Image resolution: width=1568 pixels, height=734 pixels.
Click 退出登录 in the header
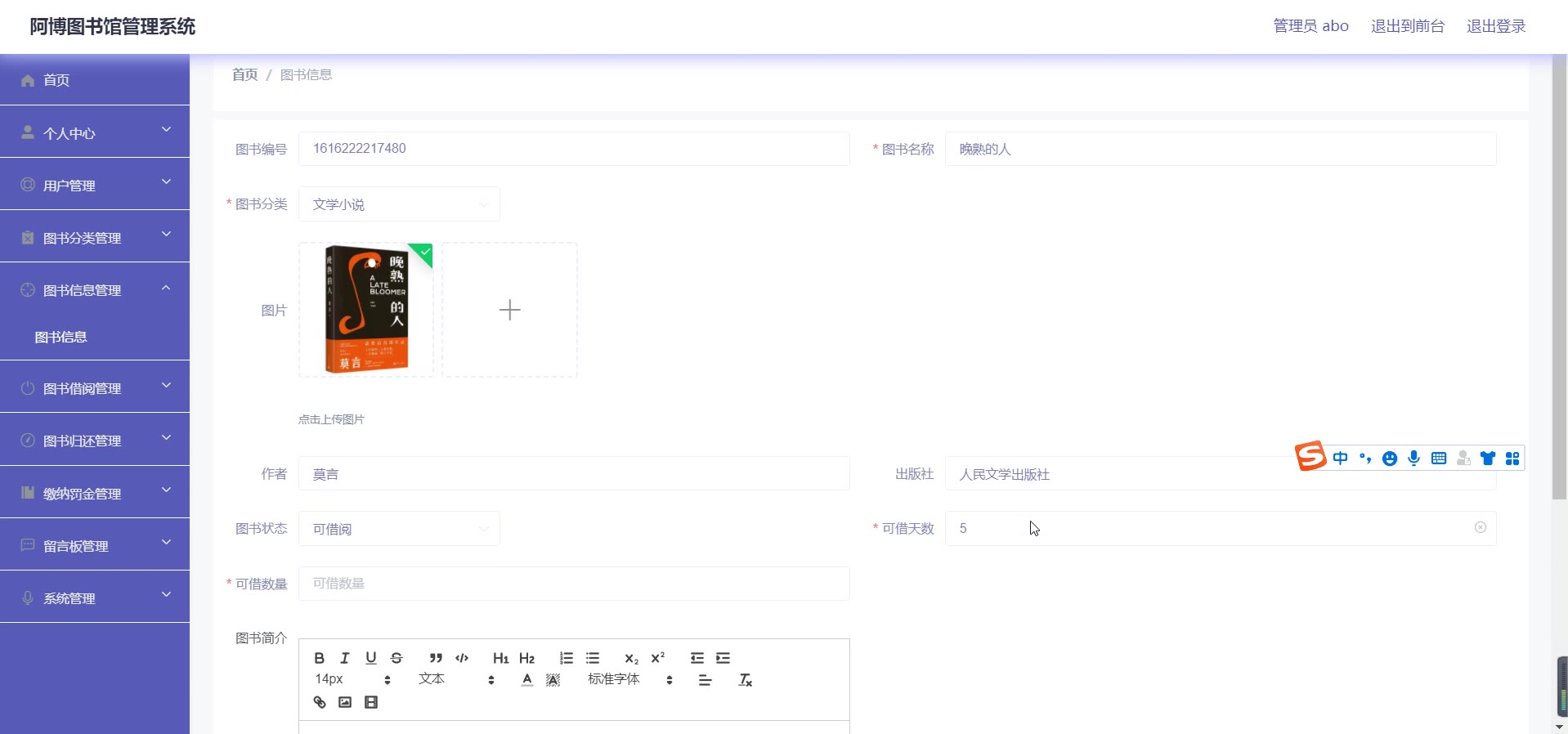point(1496,26)
